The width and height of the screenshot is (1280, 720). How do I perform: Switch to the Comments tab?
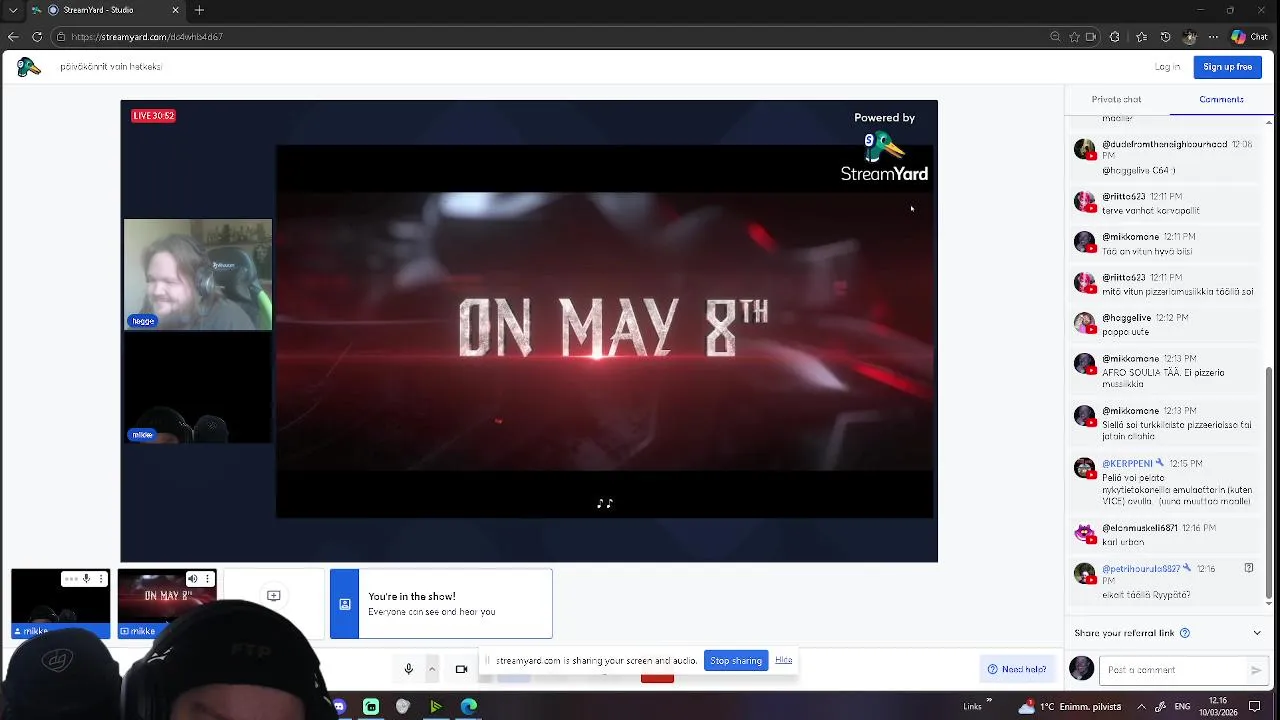[1221, 99]
